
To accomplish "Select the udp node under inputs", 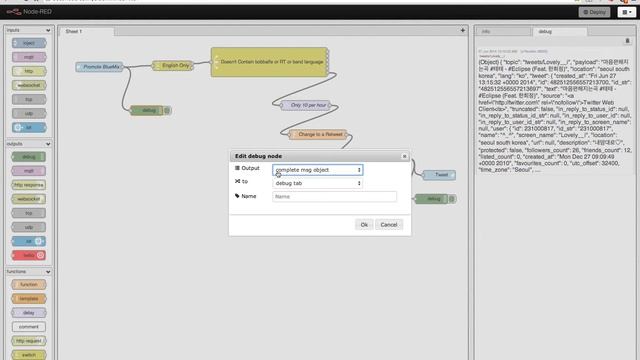I will click(29, 113).
